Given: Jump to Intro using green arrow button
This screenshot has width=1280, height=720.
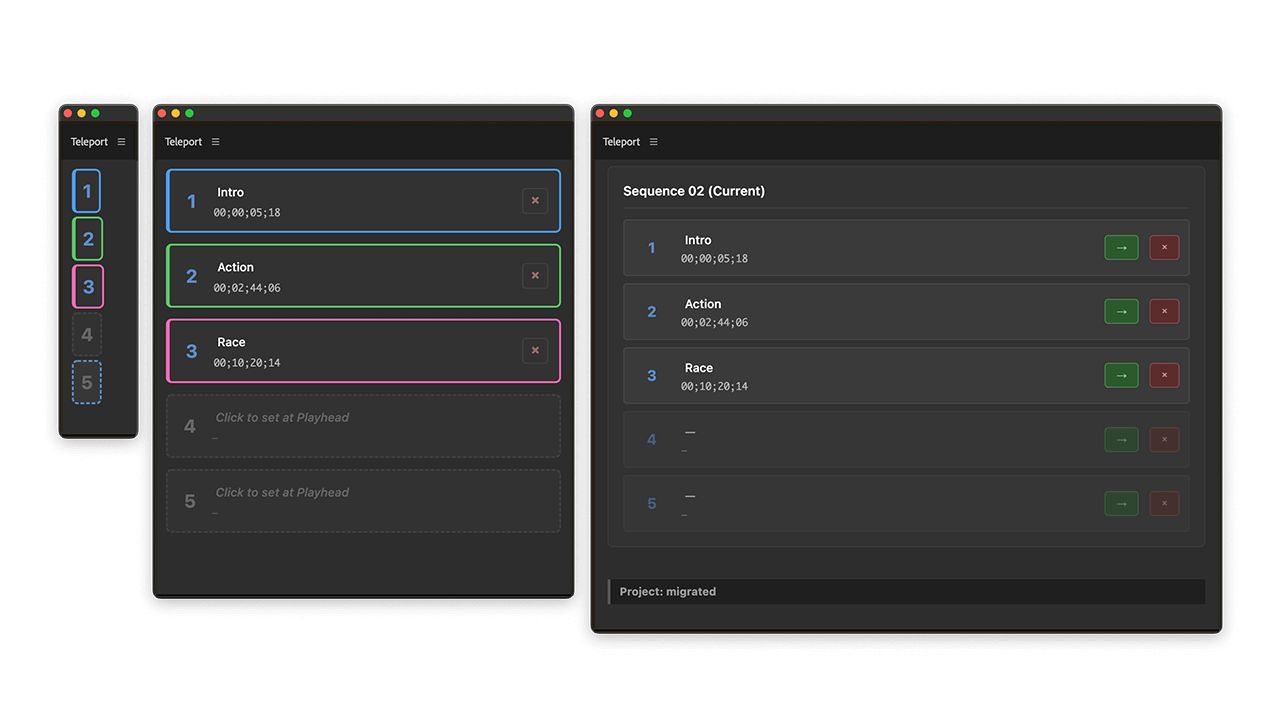Looking at the screenshot, I should pos(1121,248).
